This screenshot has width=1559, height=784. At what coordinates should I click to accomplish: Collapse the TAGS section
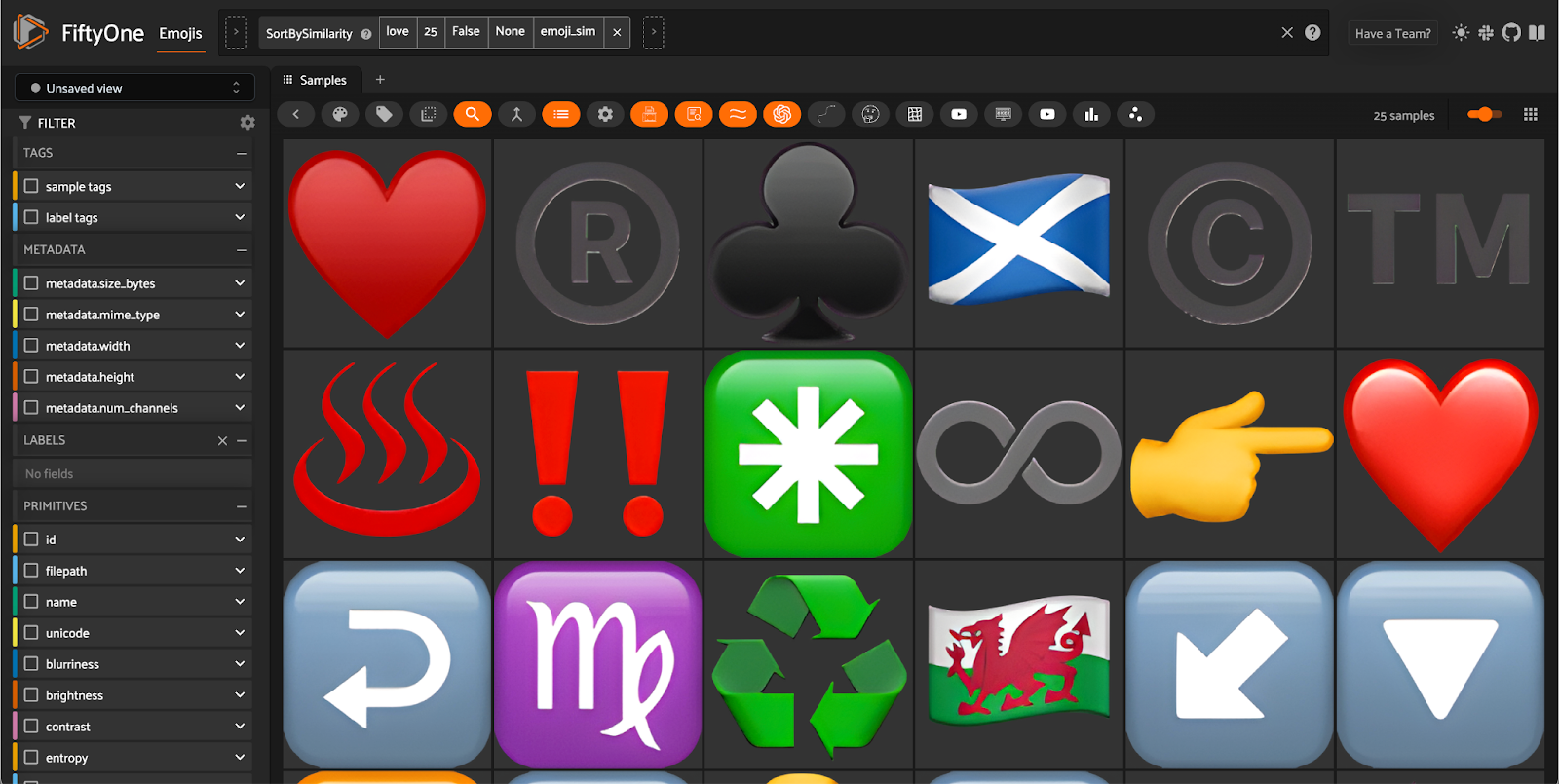tap(241, 153)
